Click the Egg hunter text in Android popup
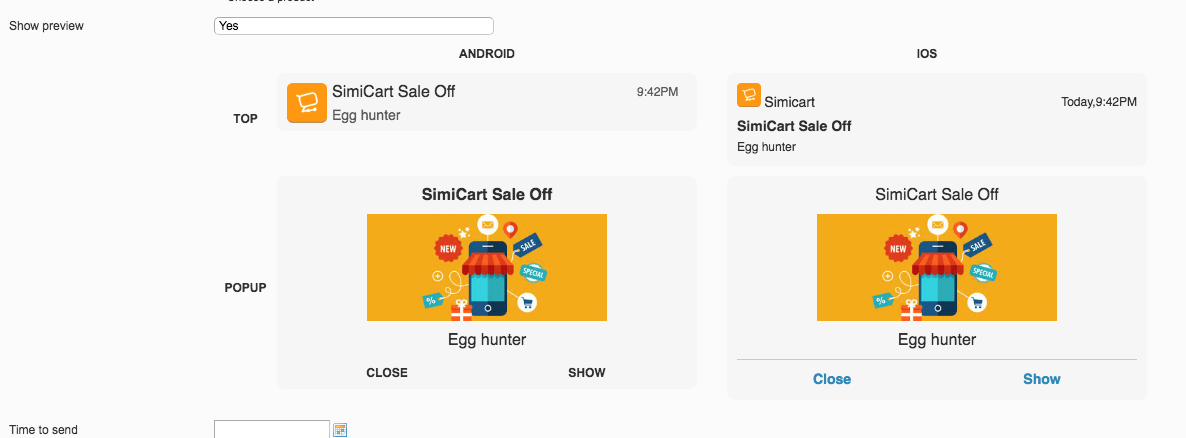The height and width of the screenshot is (438, 1186). pos(487,340)
